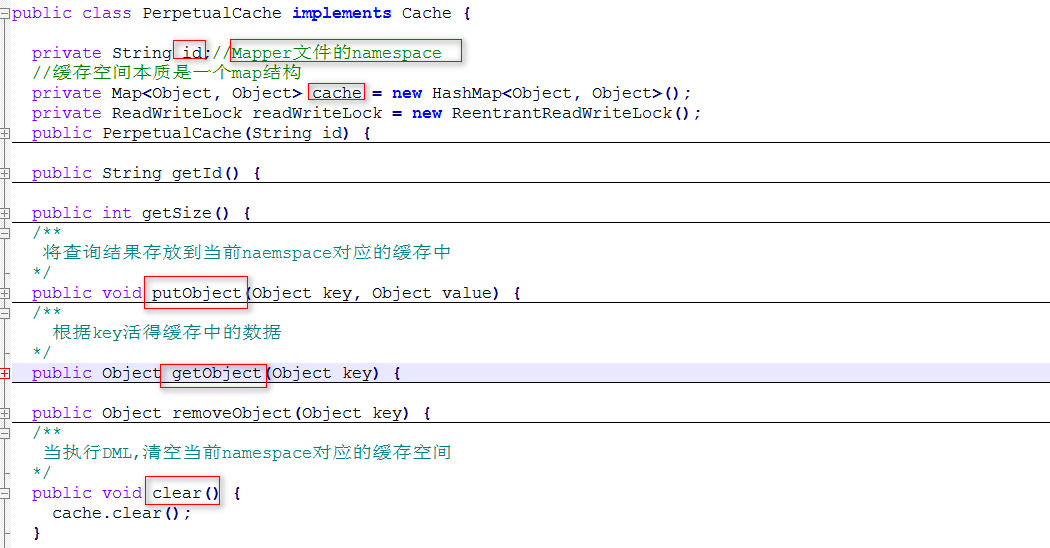This screenshot has width=1050, height=548.
Task: Click 'String id' constructor parameter
Action: (296, 133)
